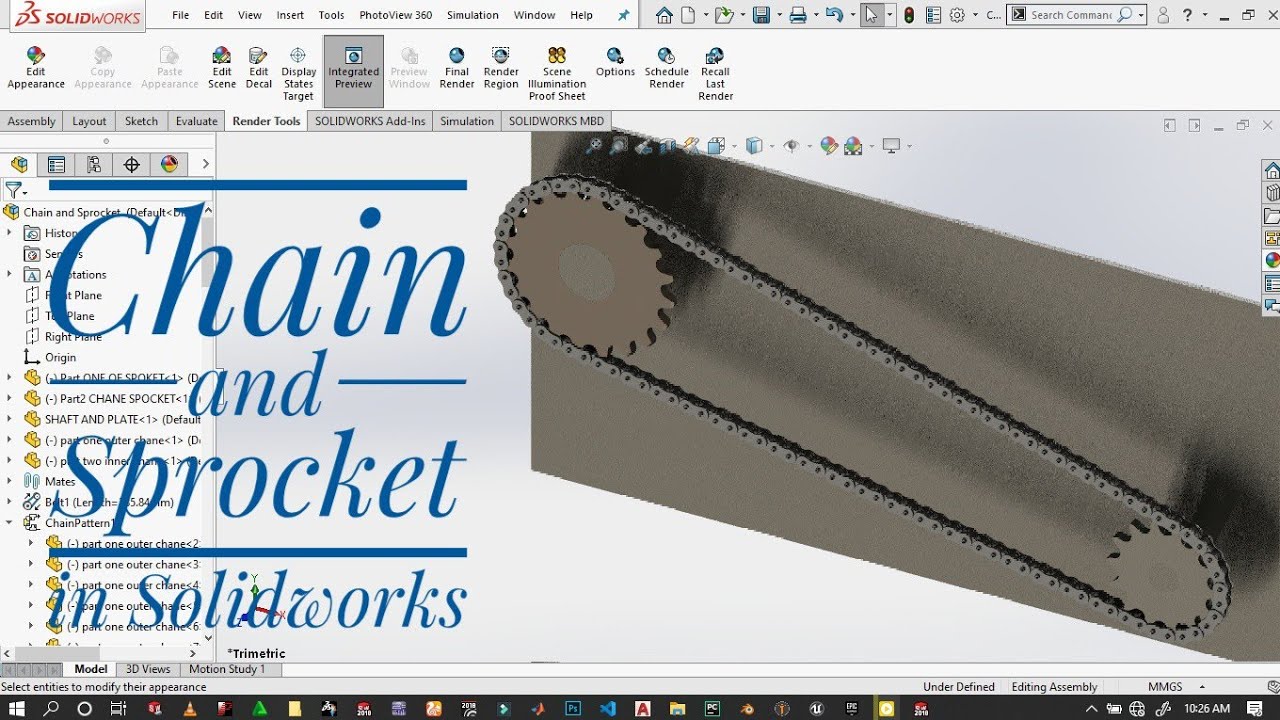
Task: Switch to the Evaluate command tab
Action: click(197, 121)
